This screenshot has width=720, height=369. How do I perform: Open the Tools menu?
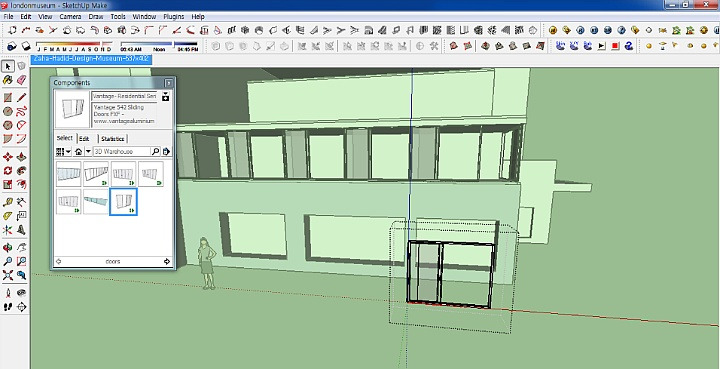(x=118, y=17)
